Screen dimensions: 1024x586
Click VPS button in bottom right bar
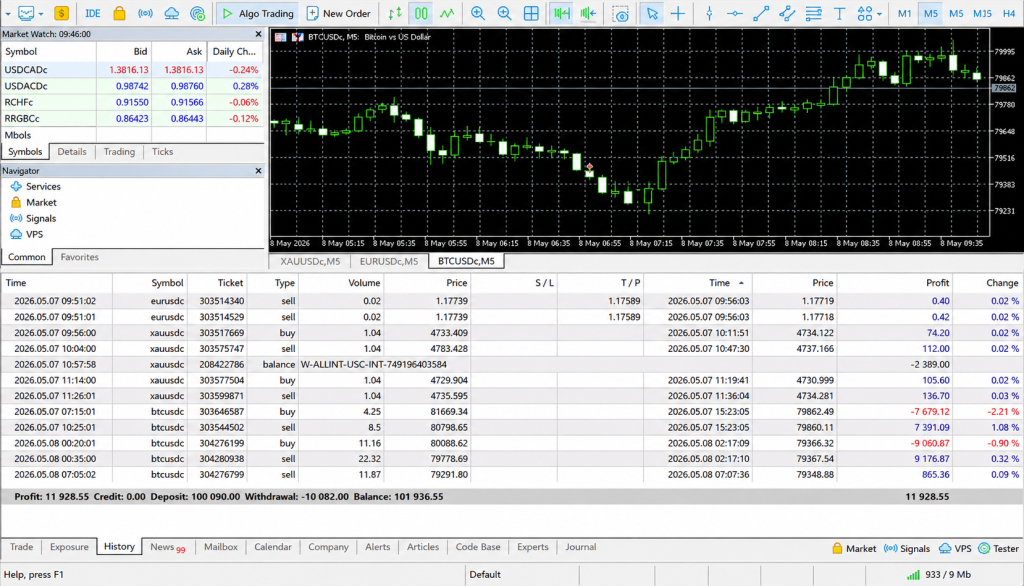point(955,549)
